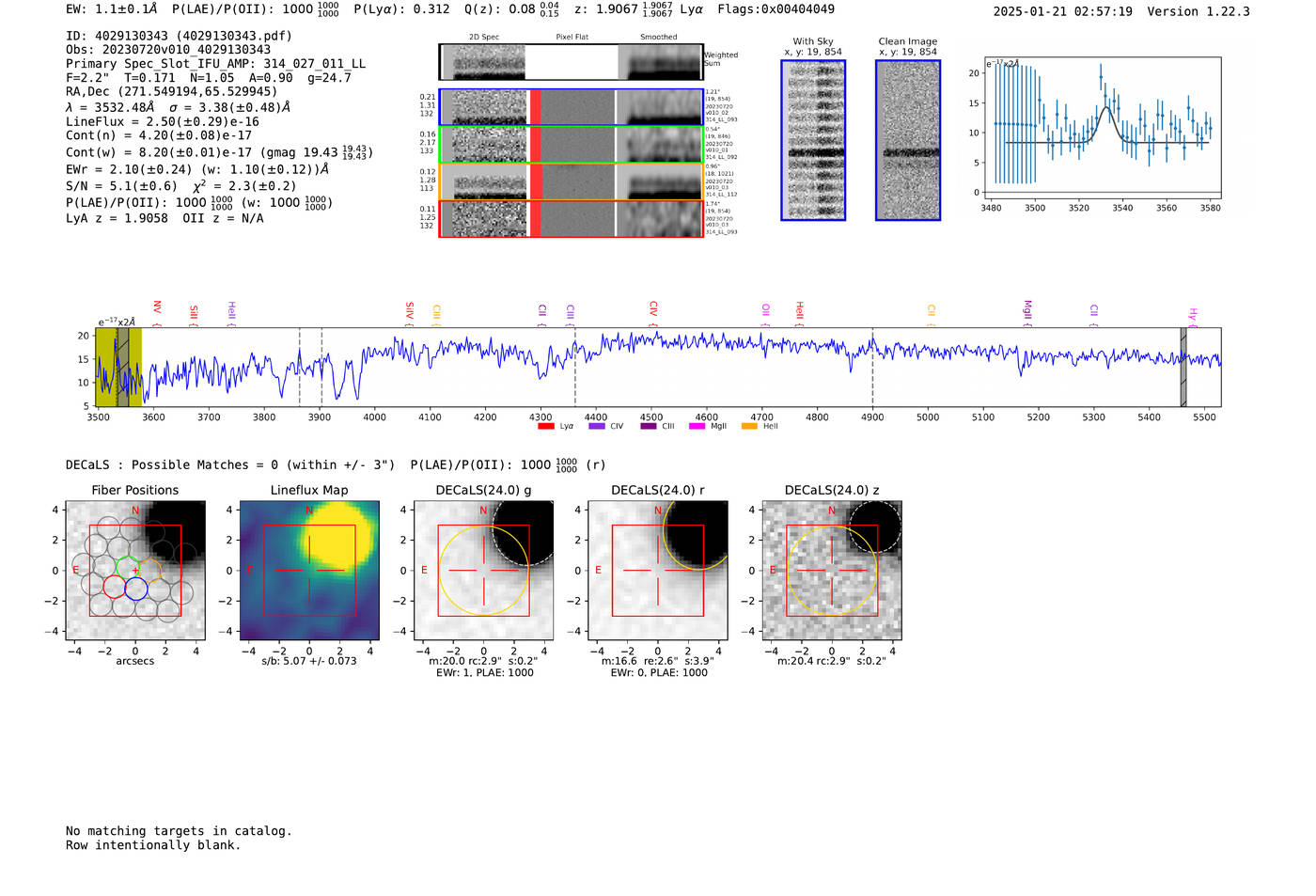Image resolution: width=1316 pixels, height=896 pixels.
Task: Open the DECaLS r band cutout
Action: coord(658,570)
